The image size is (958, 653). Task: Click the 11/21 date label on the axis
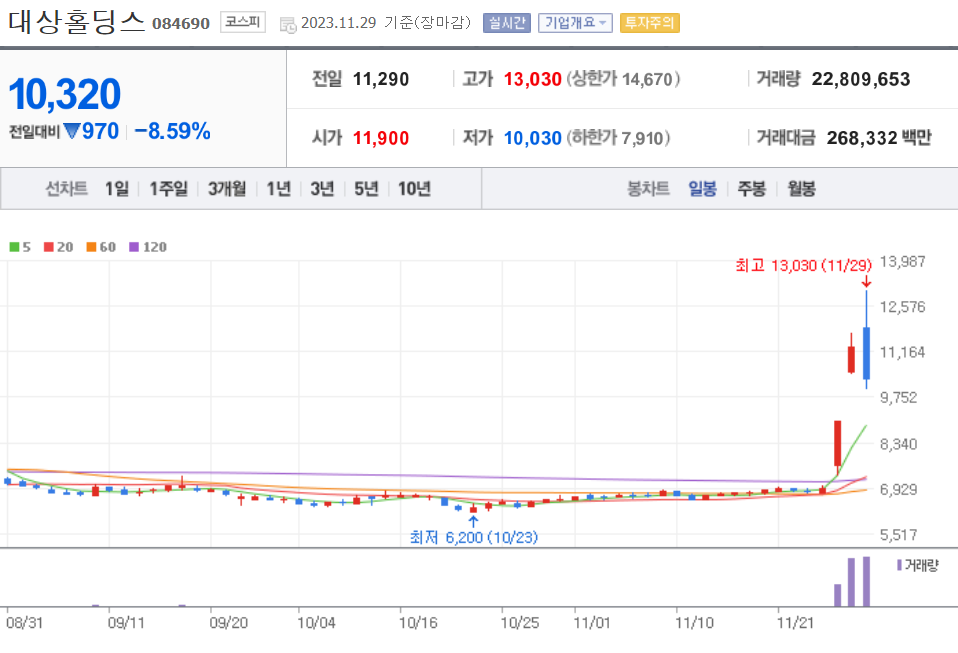795,623
